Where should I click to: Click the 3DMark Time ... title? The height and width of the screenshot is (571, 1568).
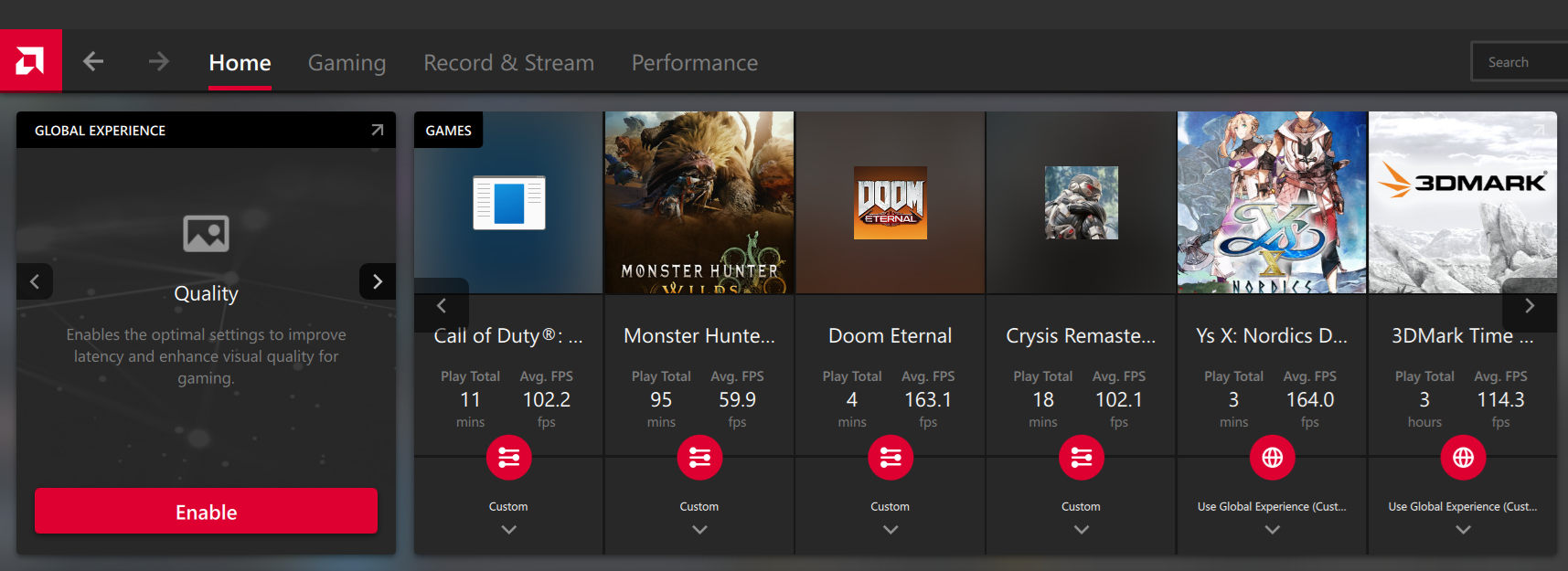click(1463, 336)
